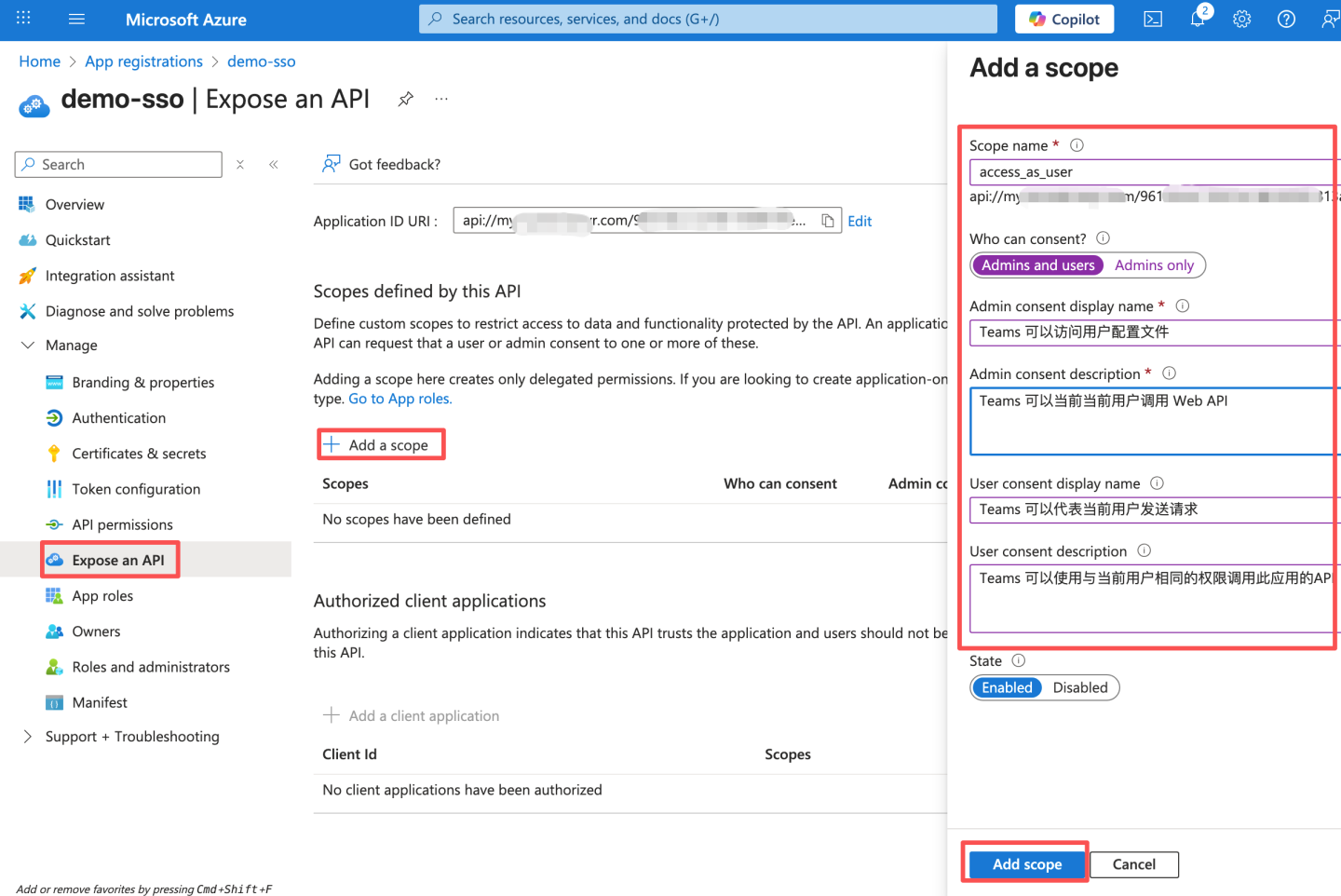Click the Got feedback icon
The width and height of the screenshot is (1341, 896).
[x=331, y=165]
